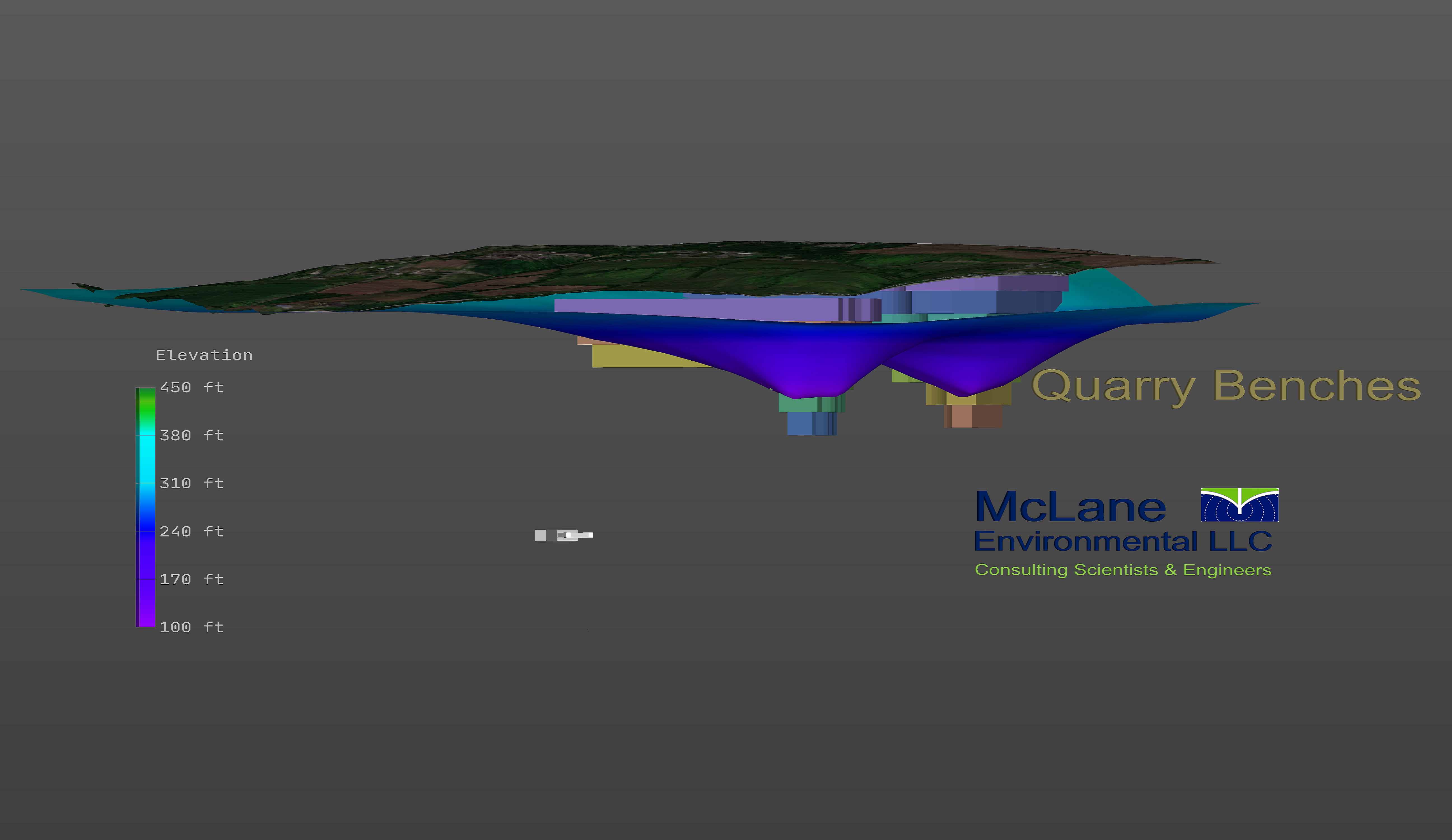Click the lowest blue bench block under left pit
The width and height of the screenshot is (1452, 840).
point(812,423)
